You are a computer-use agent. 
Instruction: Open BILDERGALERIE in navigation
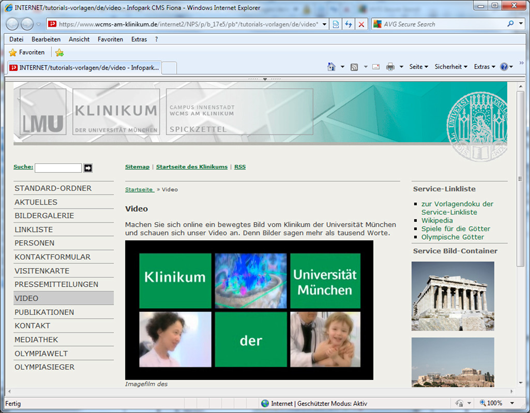pos(64,216)
